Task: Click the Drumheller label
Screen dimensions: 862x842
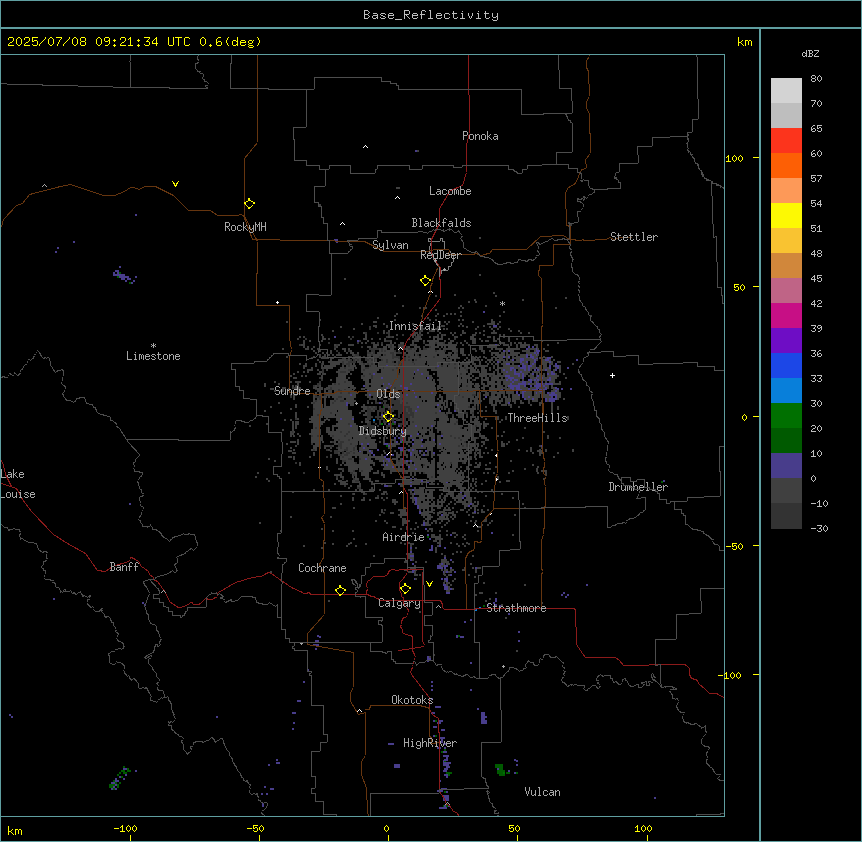Action: tap(638, 487)
